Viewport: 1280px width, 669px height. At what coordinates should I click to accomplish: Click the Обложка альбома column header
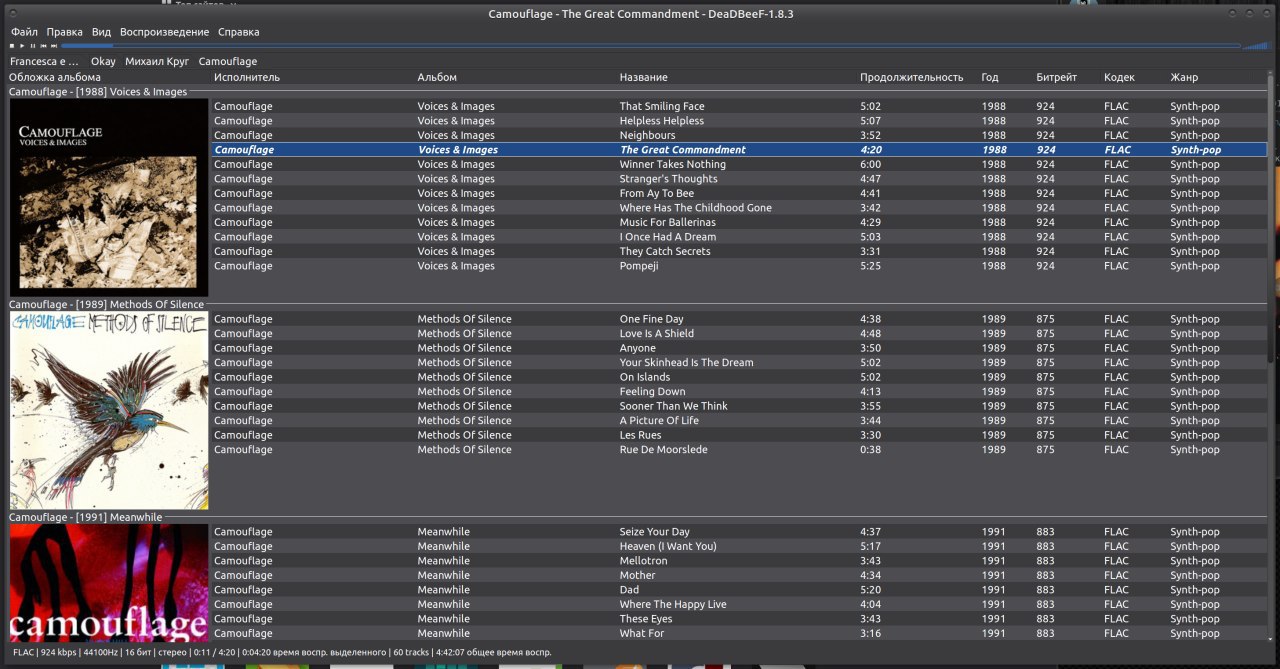pyautogui.click(x=109, y=77)
